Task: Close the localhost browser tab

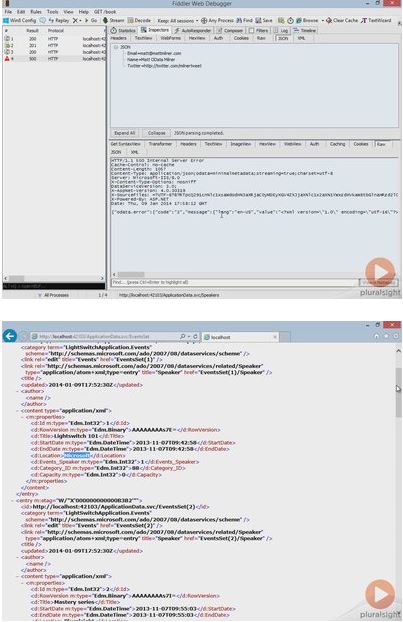Action: 275,337
